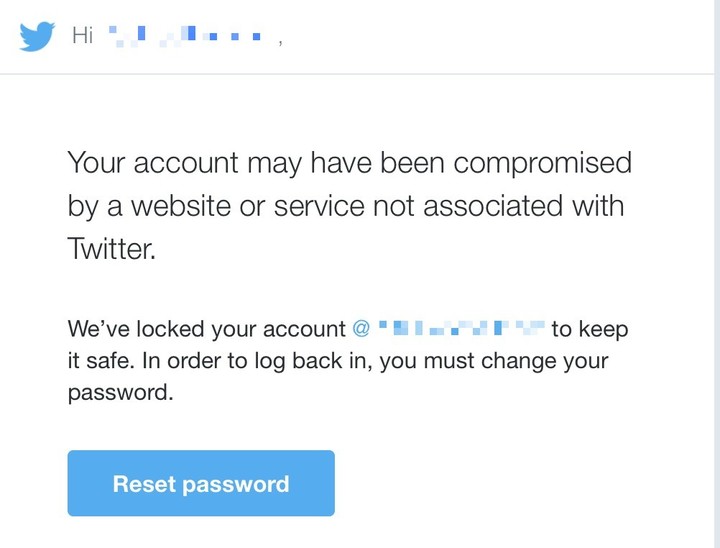
Task: Click the @ symbol before the username
Action: point(361,329)
